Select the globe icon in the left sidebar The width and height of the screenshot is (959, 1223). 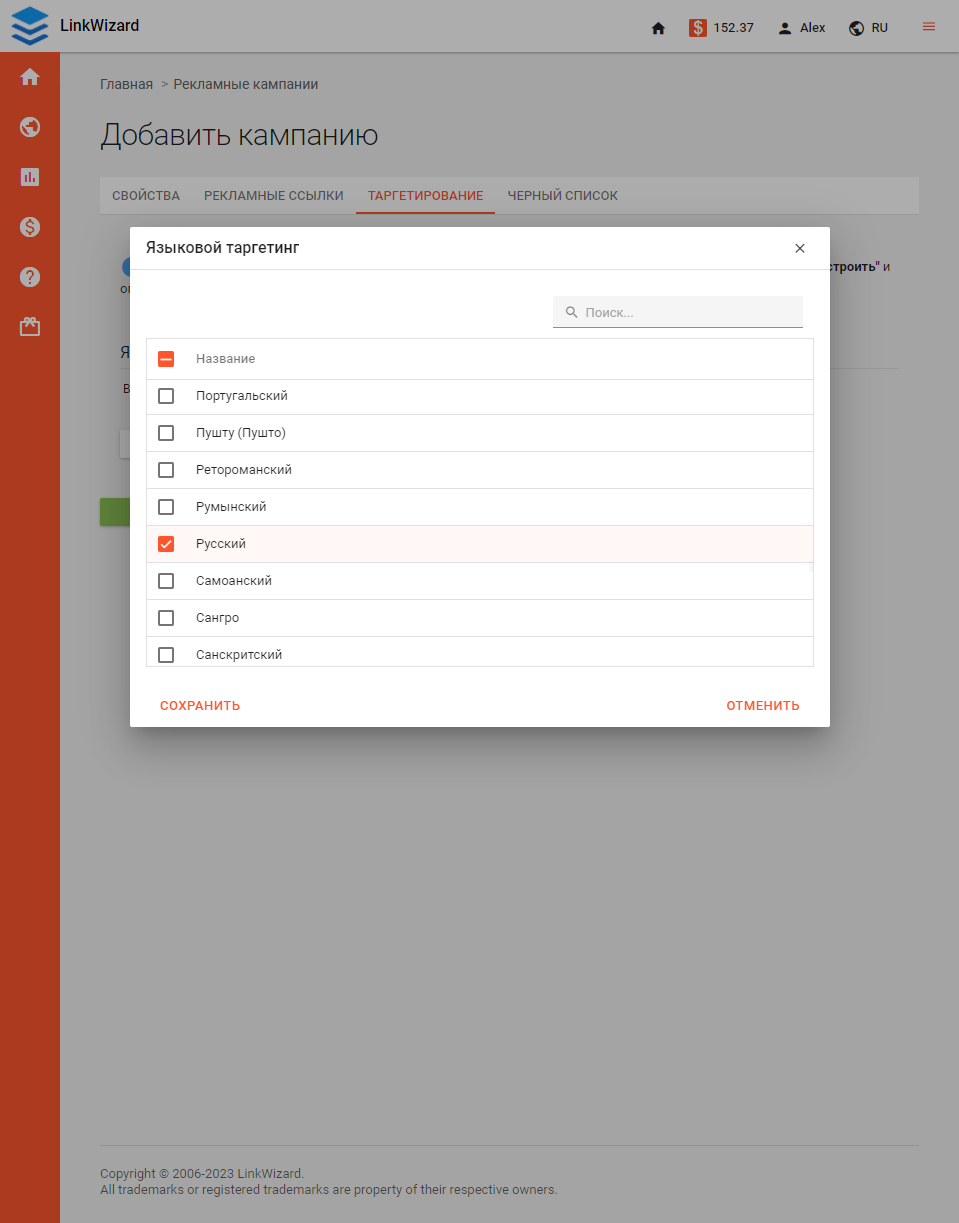(30, 127)
